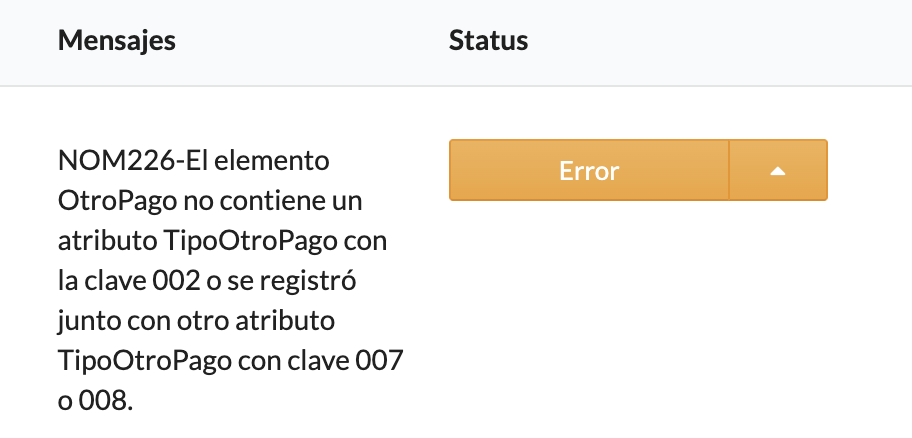Viewport: 912px width, 438px height.
Task: Click the word 'atributo' on the third line
Action: [x=98, y=242]
